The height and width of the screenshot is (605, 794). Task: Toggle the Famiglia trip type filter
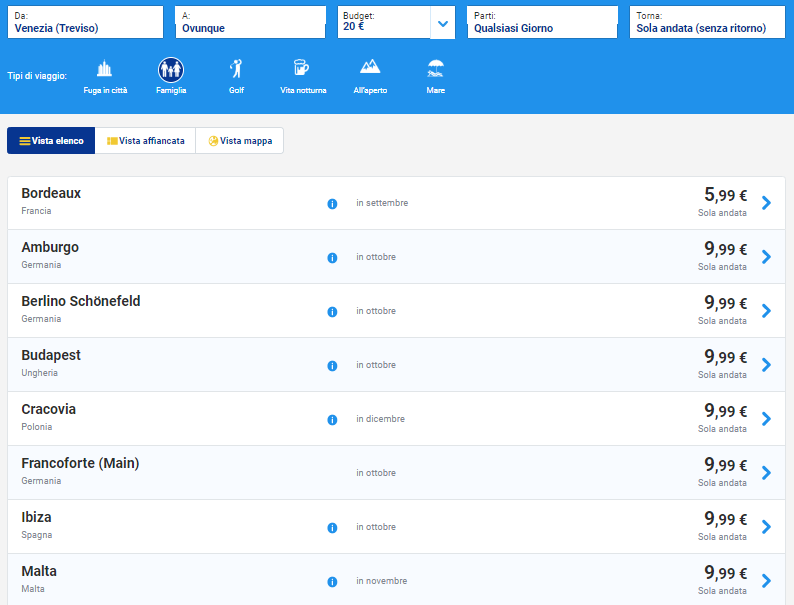point(171,70)
